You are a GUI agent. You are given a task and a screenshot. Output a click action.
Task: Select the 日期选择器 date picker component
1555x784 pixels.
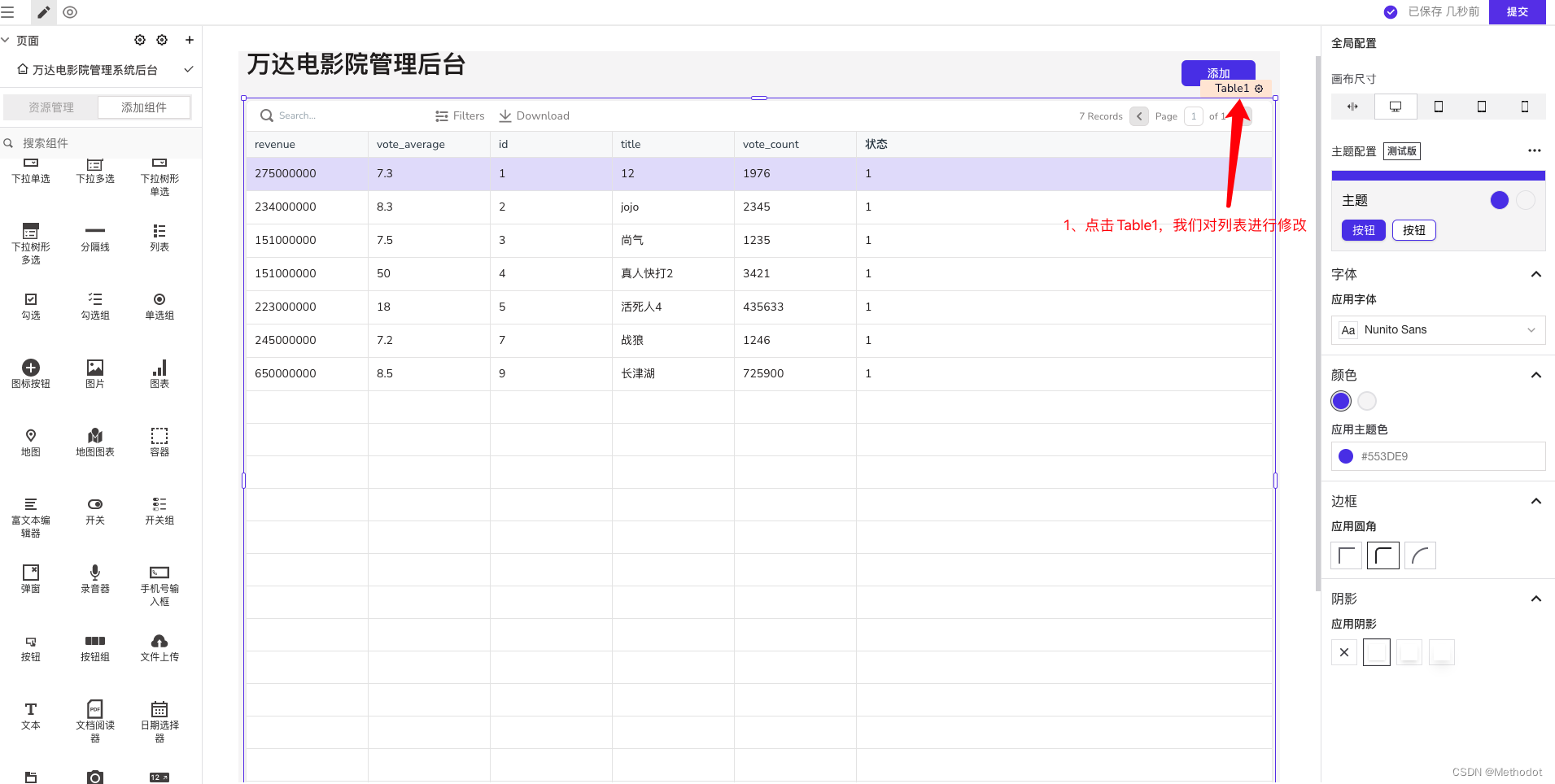pyautogui.click(x=159, y=721)
